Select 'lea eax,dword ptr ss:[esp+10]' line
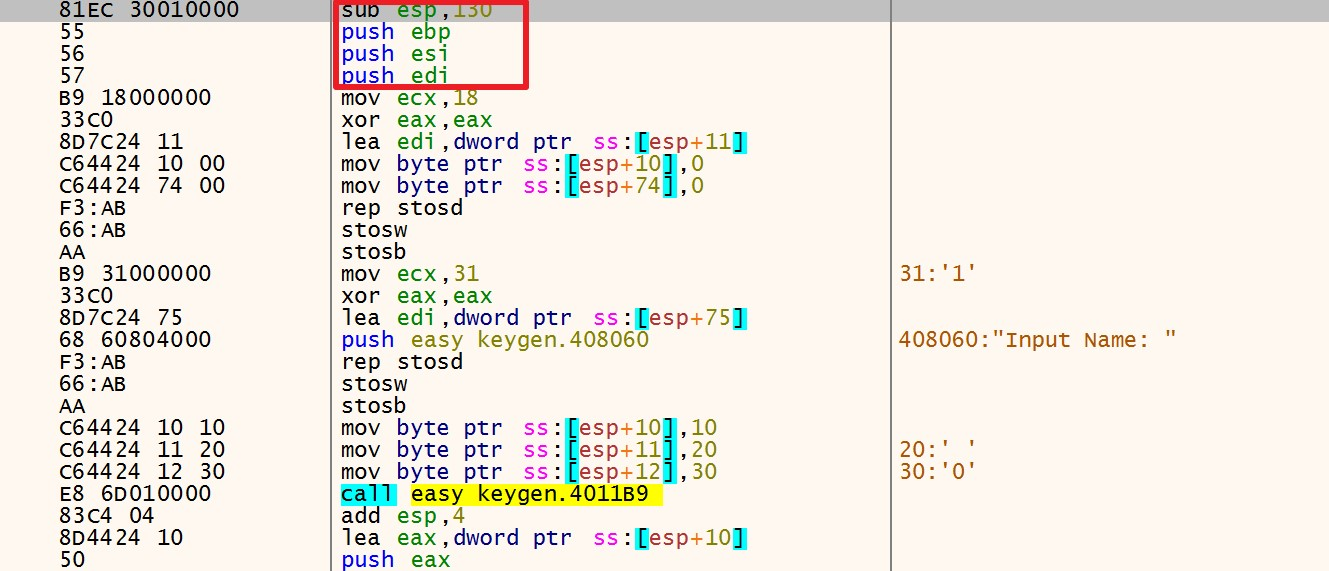This screenshot has height=571, width=1329. pos(544,538)
